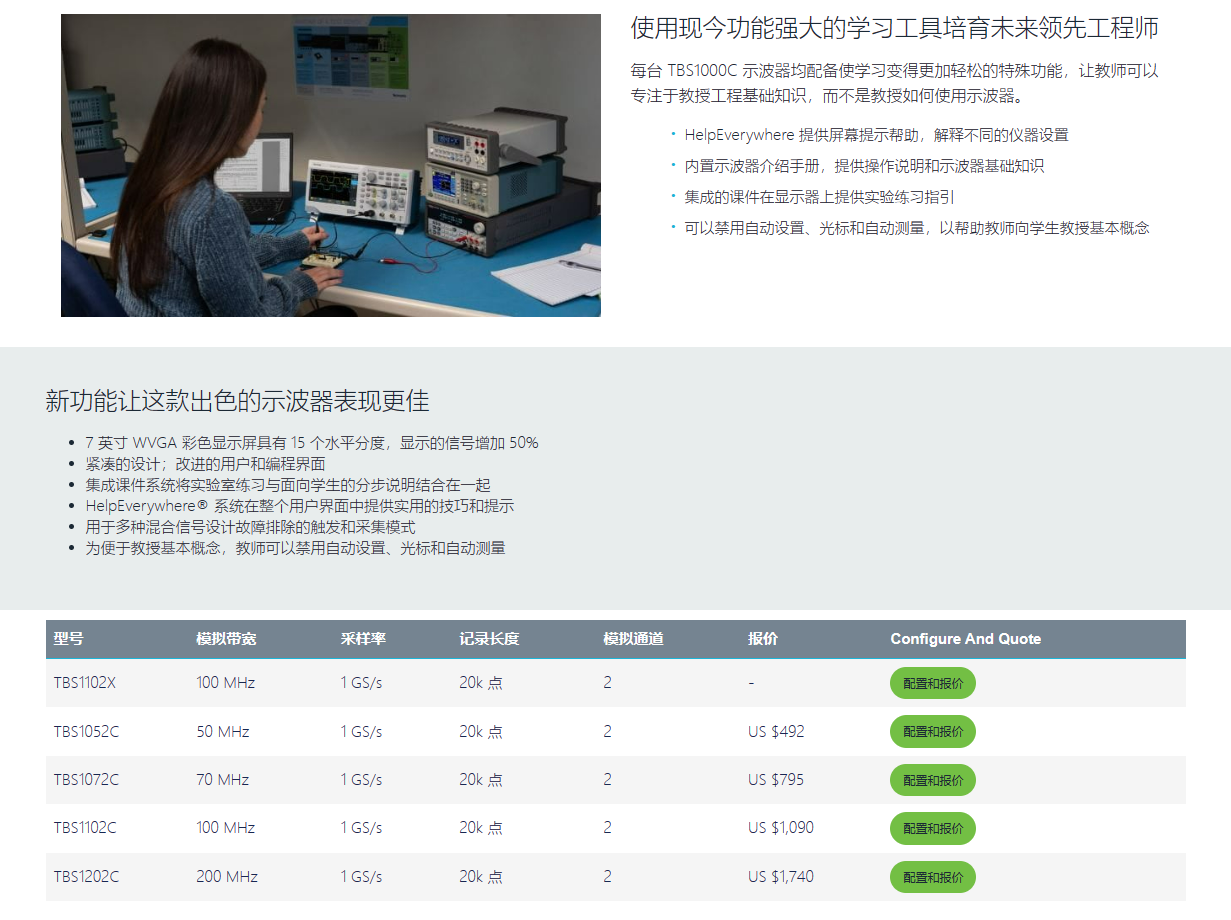This screenshot has height=920, width=1231.
Task: Select the TBS1072C model name
Action: click(x=86, y=780)
